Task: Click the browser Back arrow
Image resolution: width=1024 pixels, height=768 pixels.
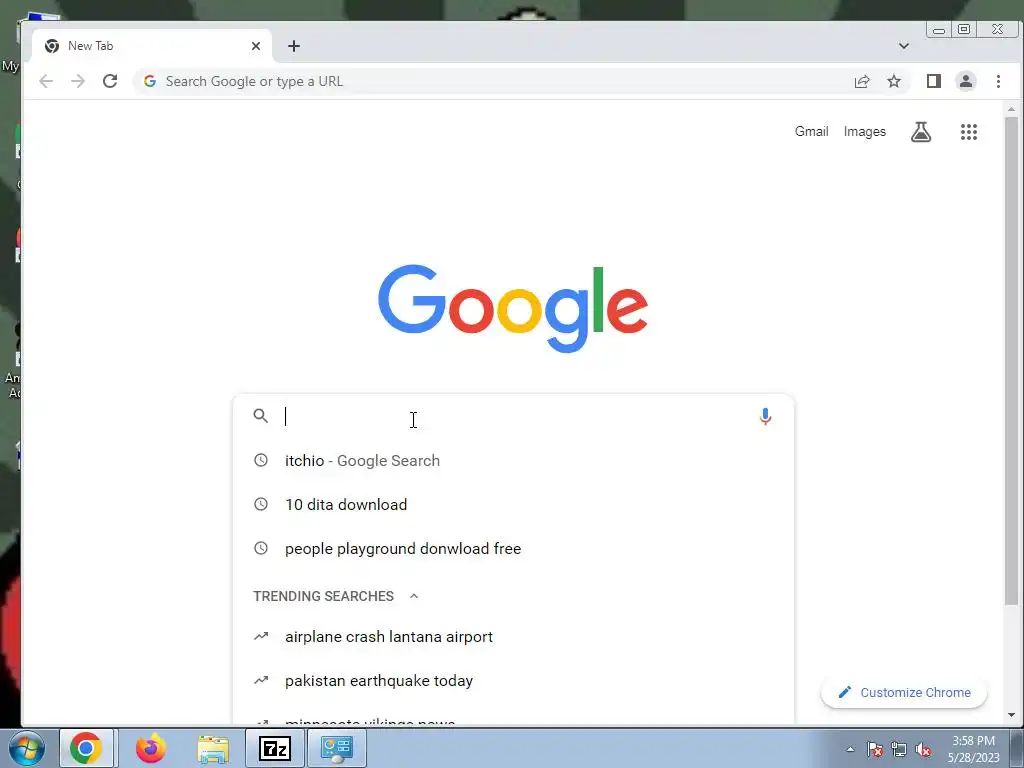Action: point(46,81)
